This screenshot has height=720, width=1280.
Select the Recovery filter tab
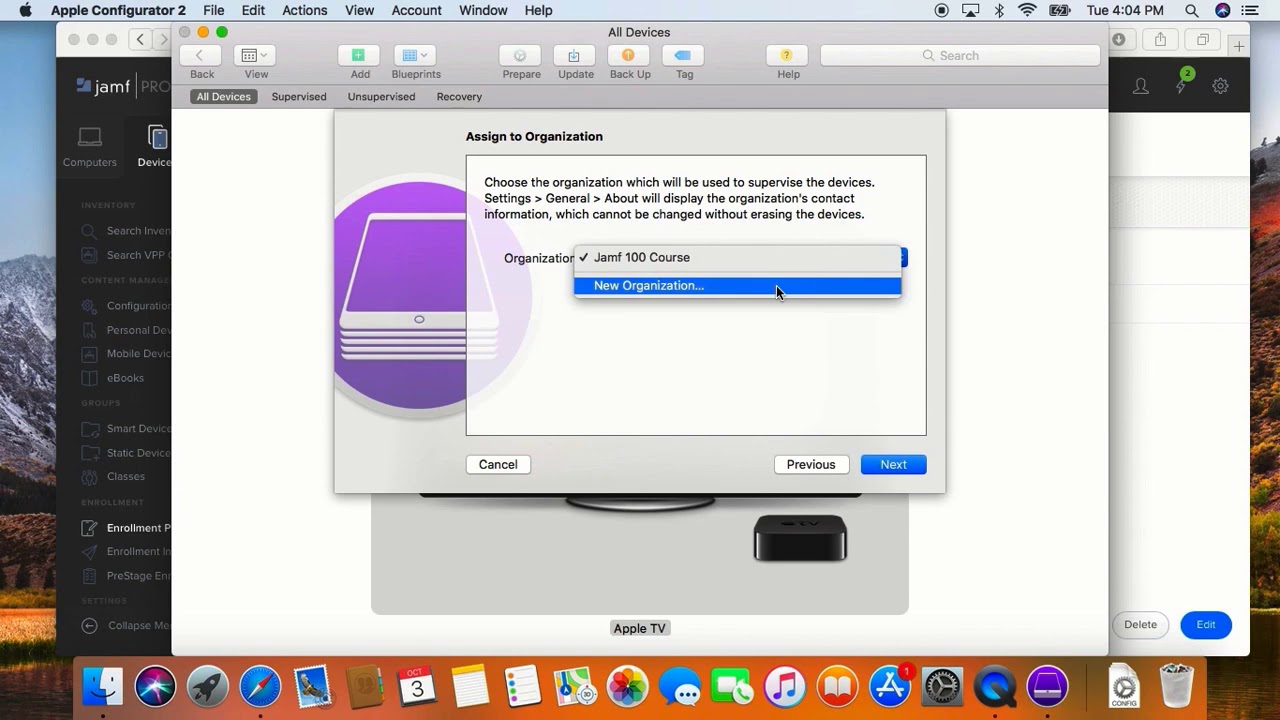tap(459, 97)
